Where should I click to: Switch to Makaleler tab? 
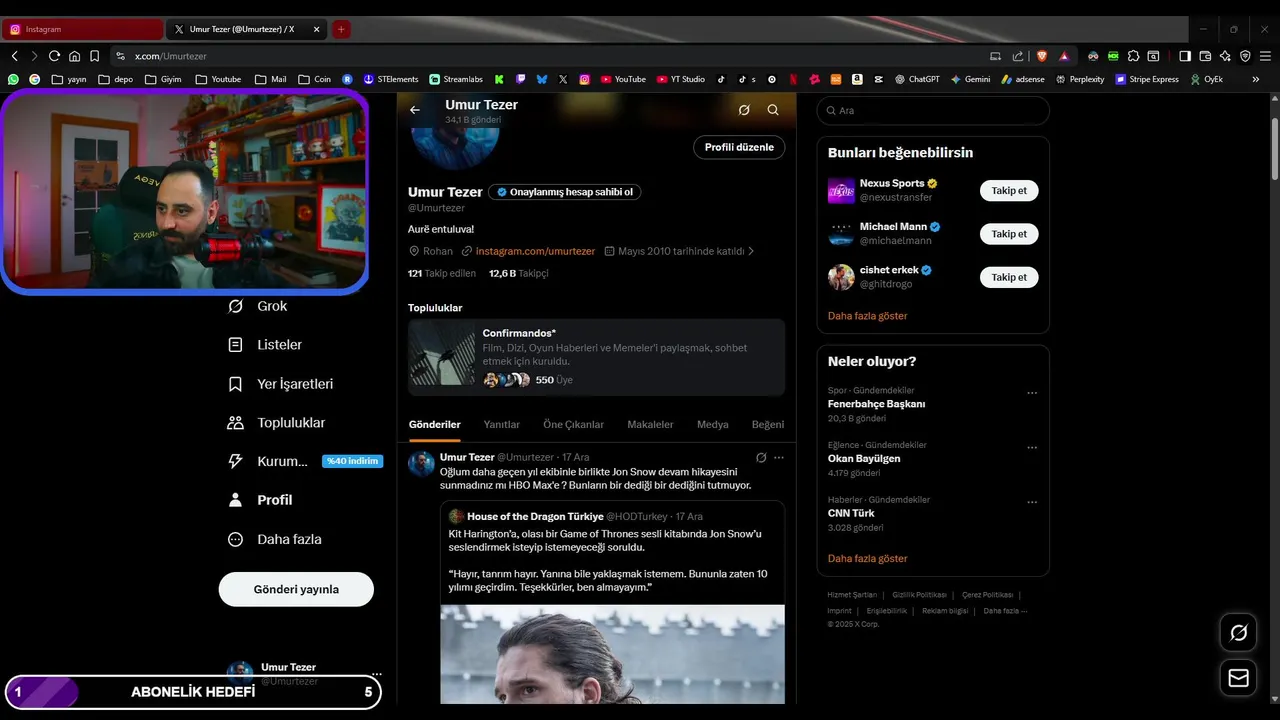650,425
